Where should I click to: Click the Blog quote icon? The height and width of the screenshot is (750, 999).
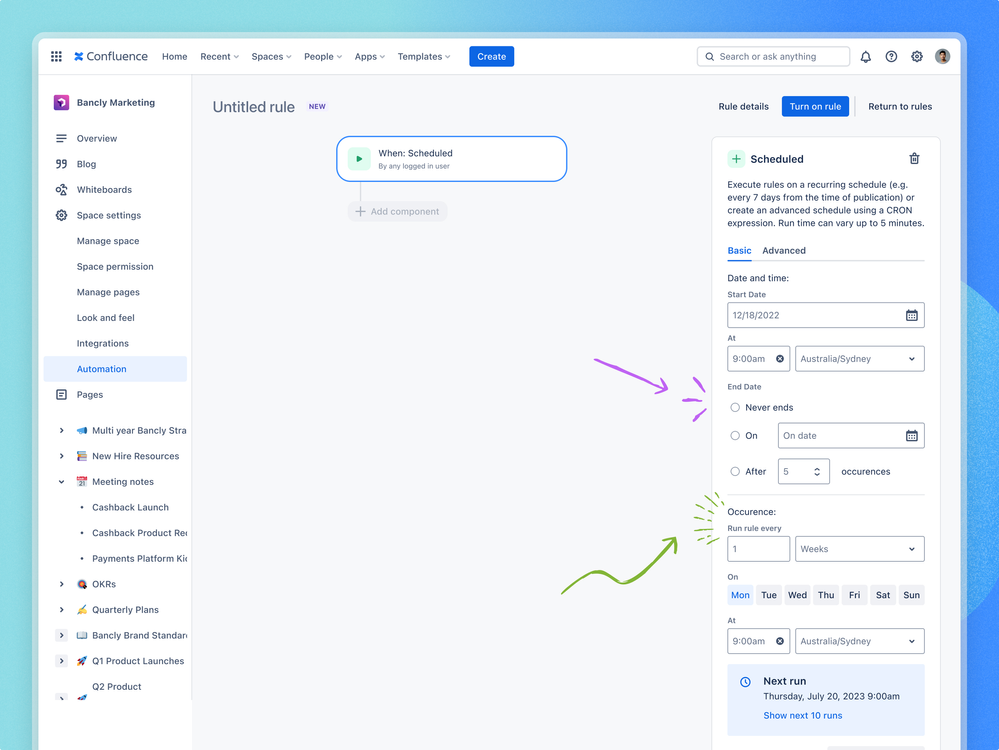pyautogui.click(x=61, y=164)
